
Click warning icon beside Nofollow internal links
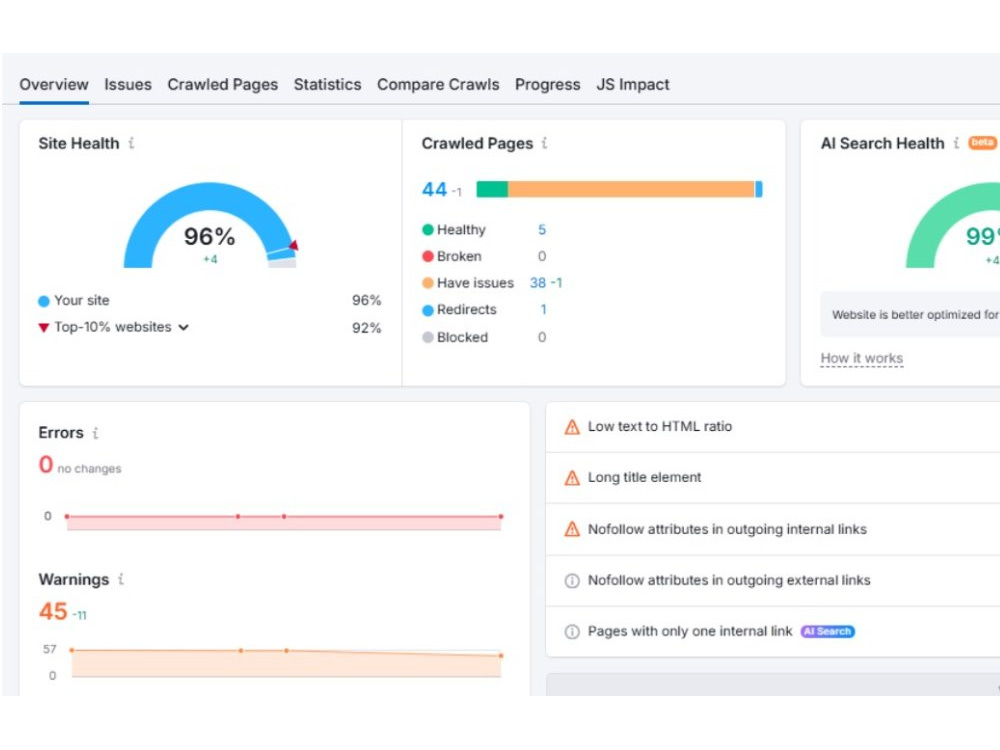[x=572, y=529]
